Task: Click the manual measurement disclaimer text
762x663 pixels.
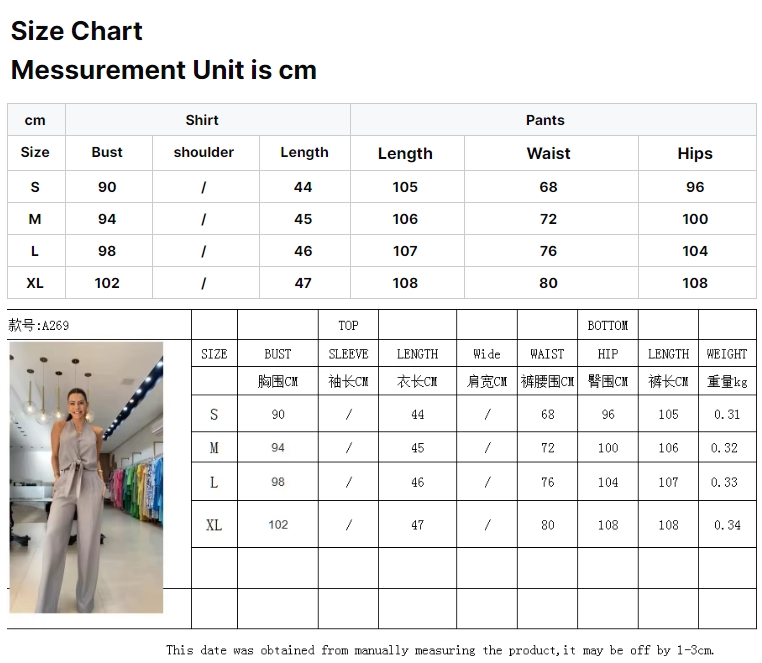Action: click(x=440, y=650)
